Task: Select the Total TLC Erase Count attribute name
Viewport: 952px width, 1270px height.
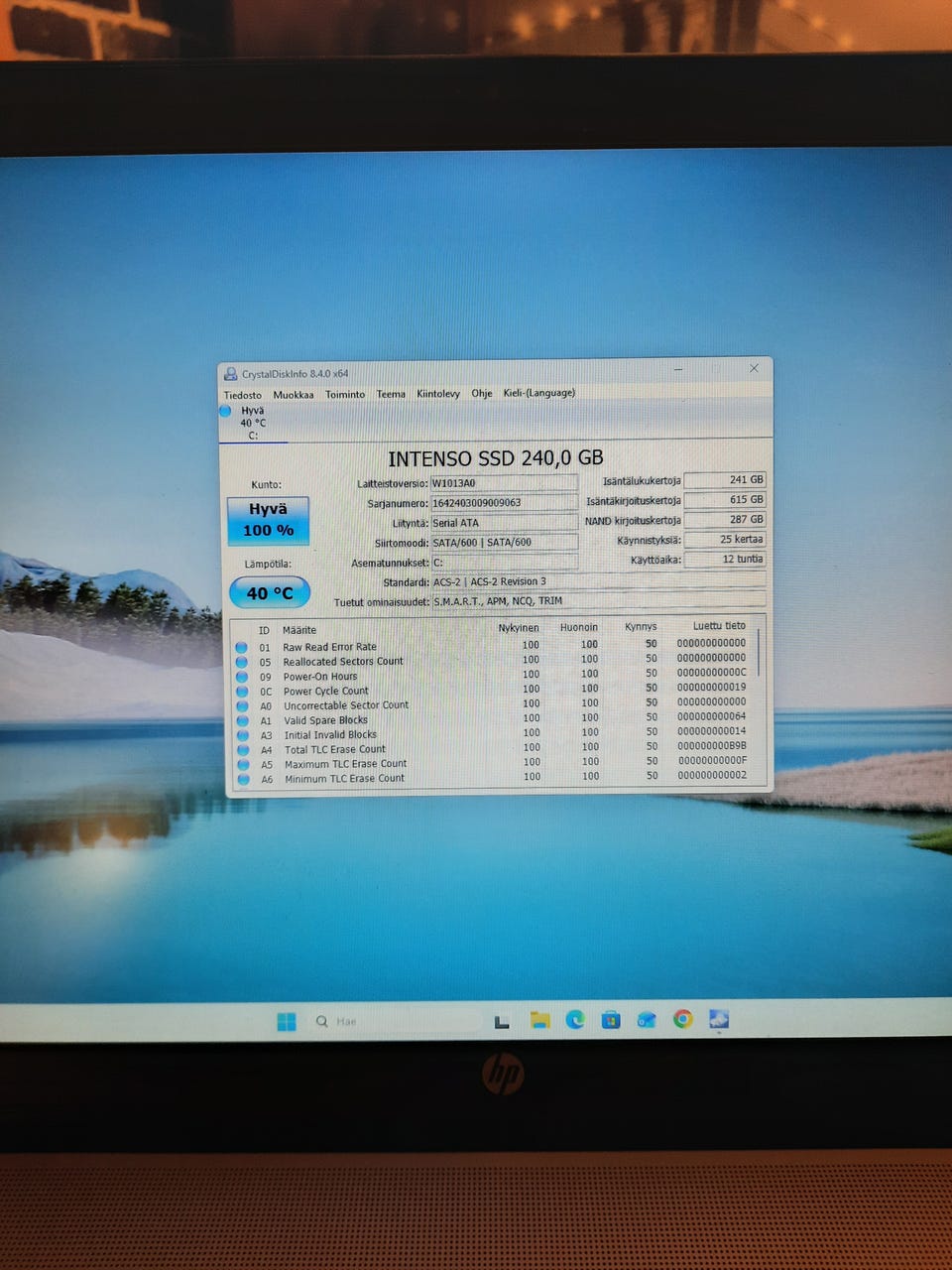Action: click(x=335, y=750)
